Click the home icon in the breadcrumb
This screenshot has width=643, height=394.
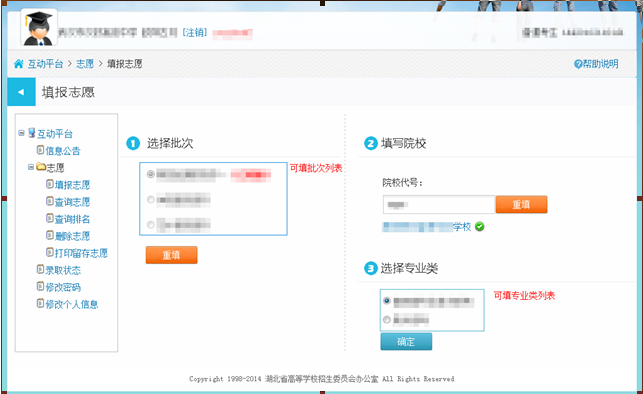[19, 64]
